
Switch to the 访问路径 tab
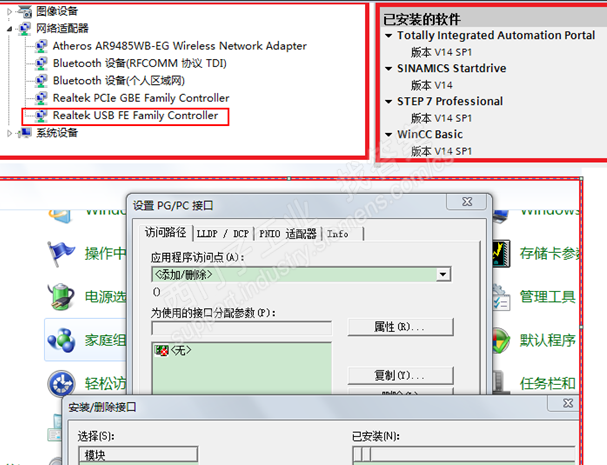point(165,233)
